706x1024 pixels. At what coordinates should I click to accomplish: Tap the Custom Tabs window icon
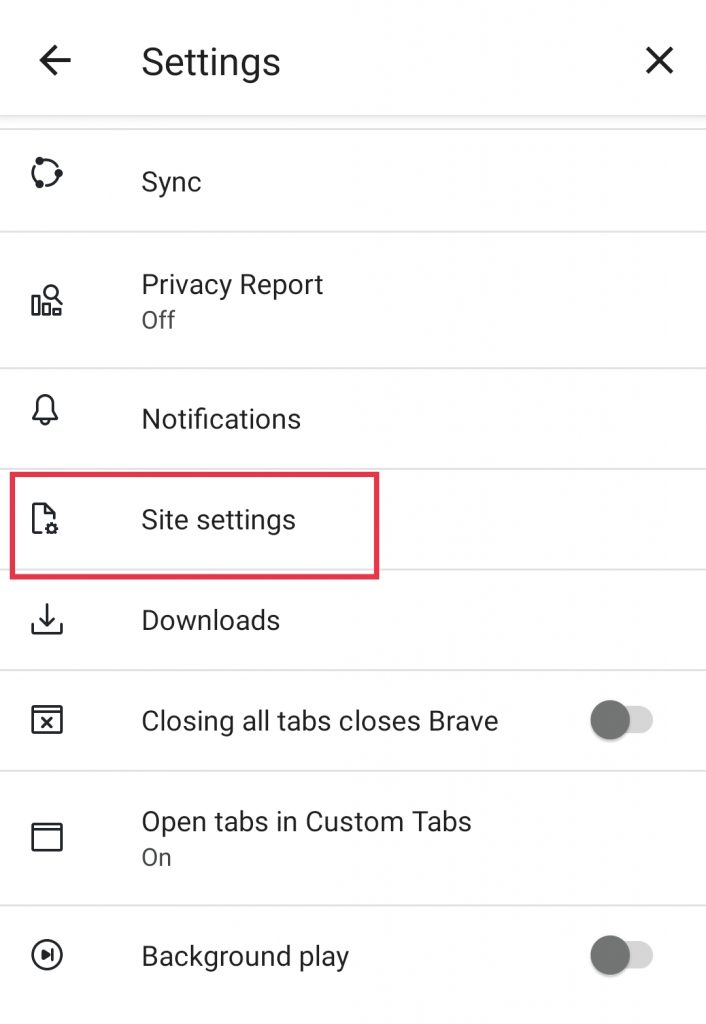point(47,837)
